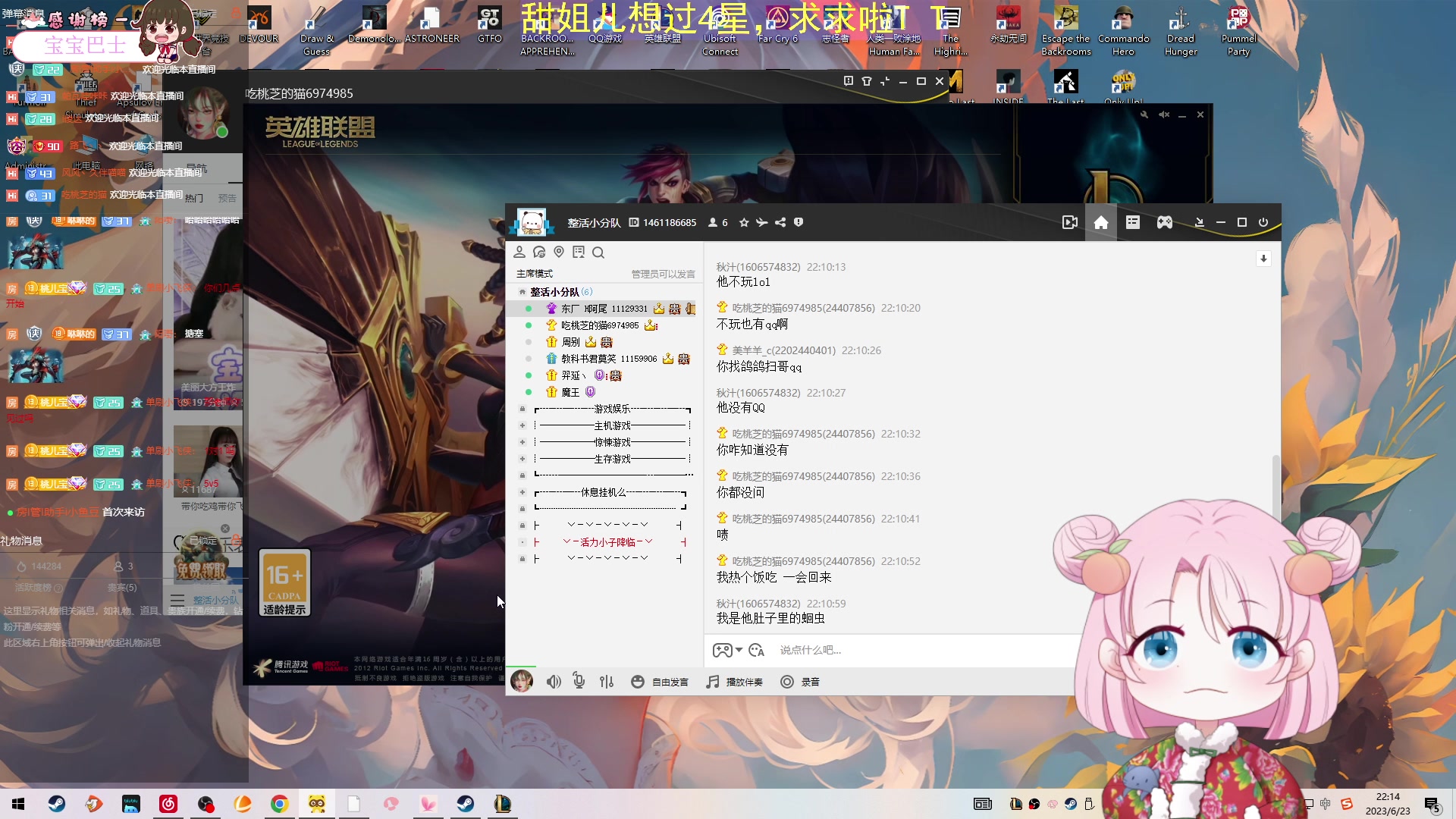Viewport: 1456px width, 819px height.
Task: Open ASTRONEER desktop shortcut
Action: pos(432,25)
